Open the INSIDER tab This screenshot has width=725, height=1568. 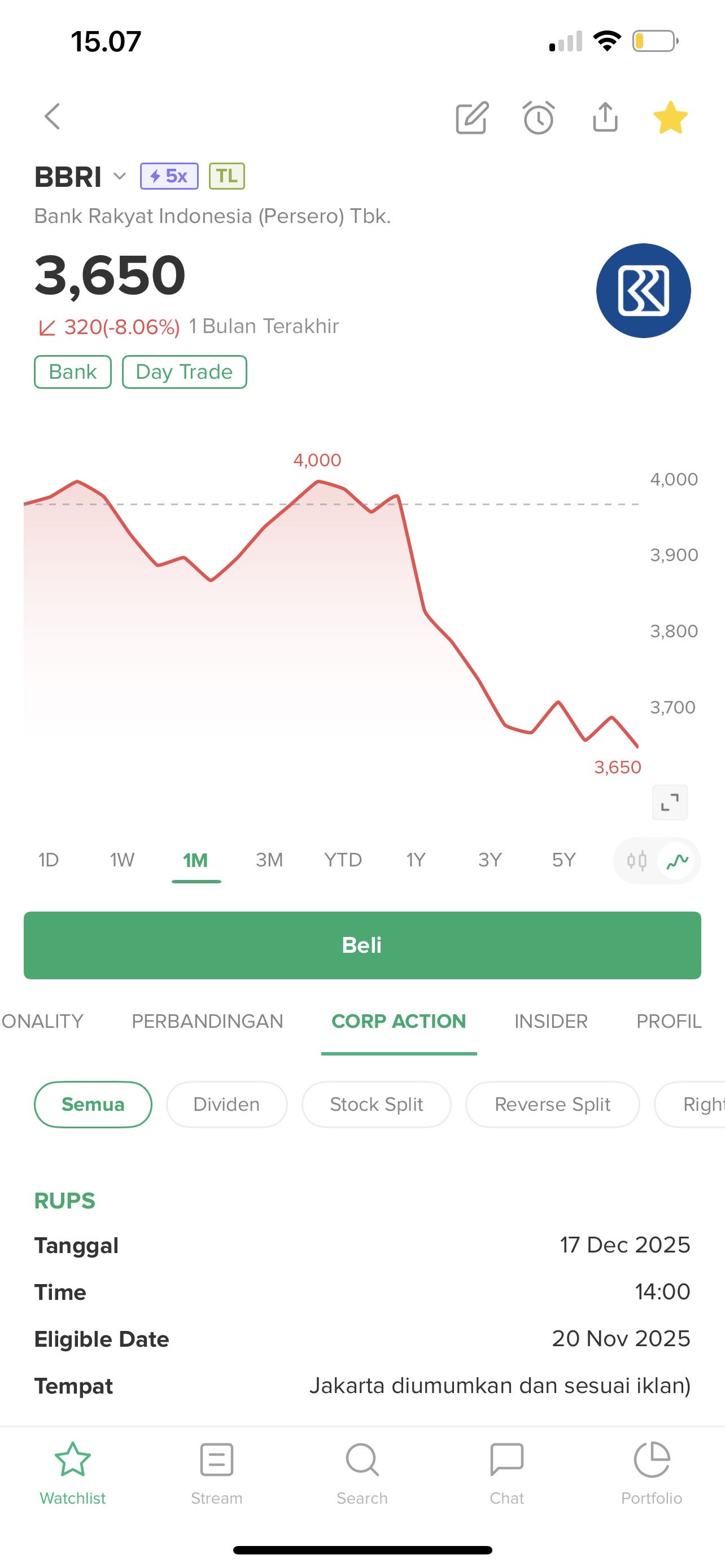coord(551,1022)
